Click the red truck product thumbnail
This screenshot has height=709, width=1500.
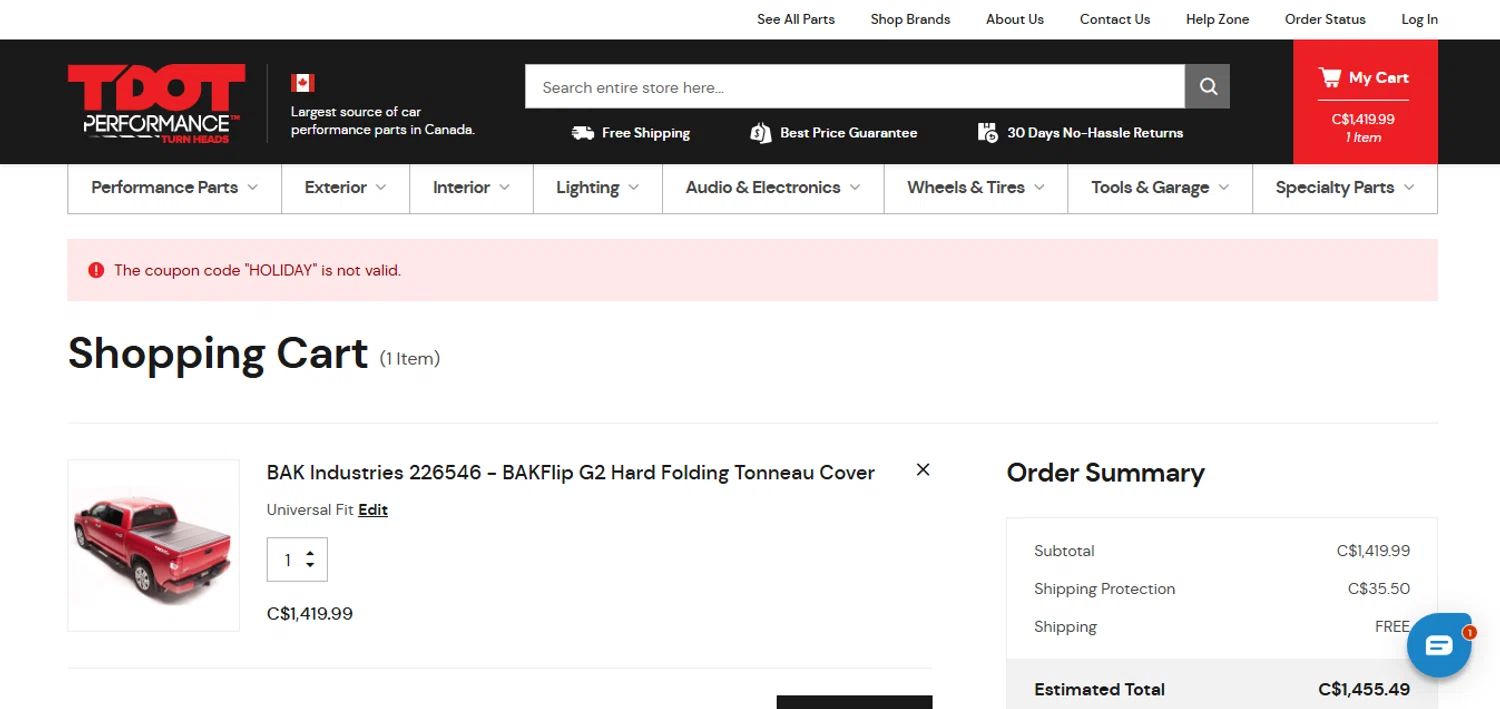153,545
